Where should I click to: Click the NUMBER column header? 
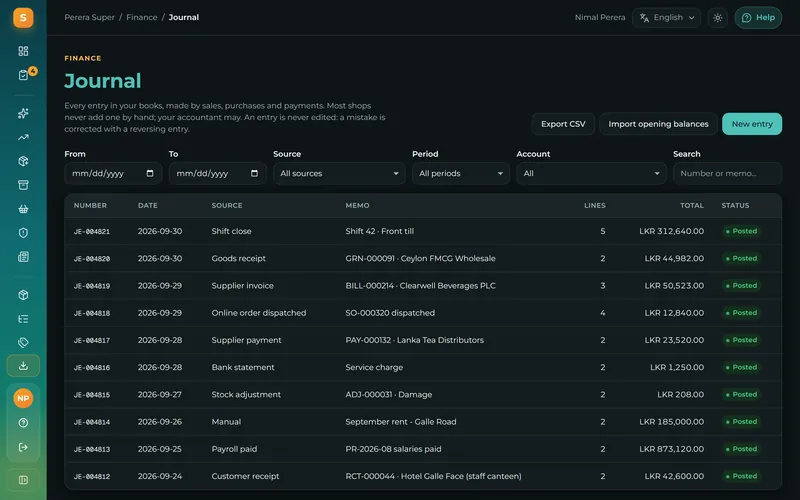(90, 206)
